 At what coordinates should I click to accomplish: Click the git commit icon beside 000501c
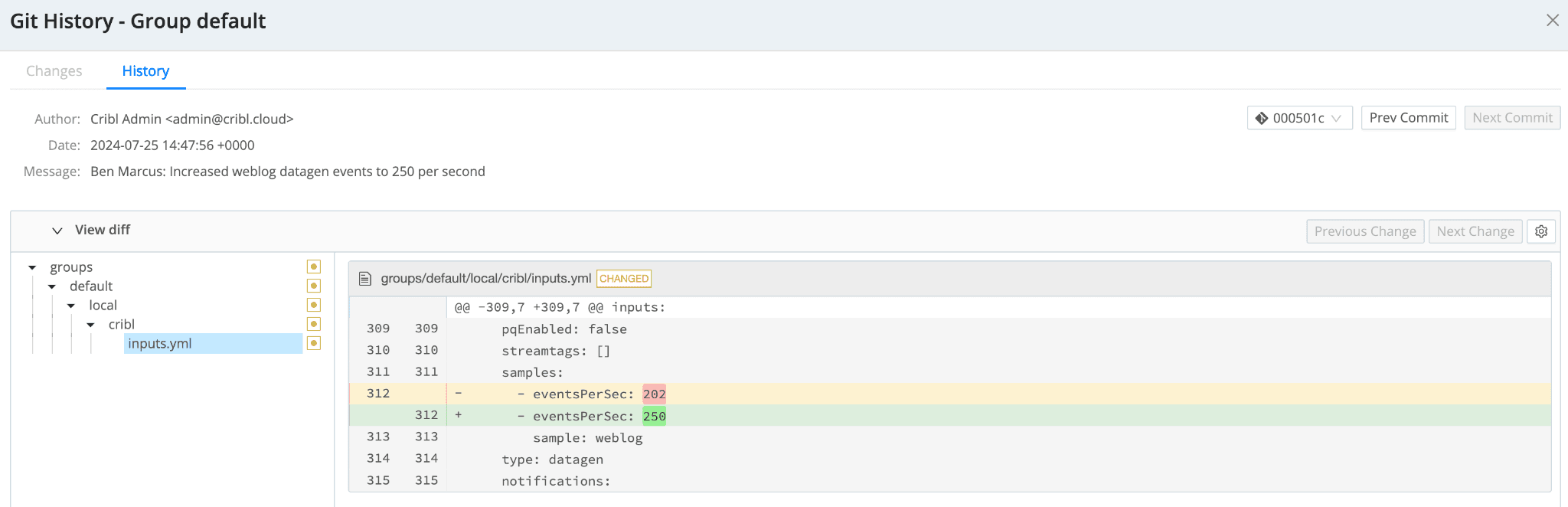[x=1262, y=118]
